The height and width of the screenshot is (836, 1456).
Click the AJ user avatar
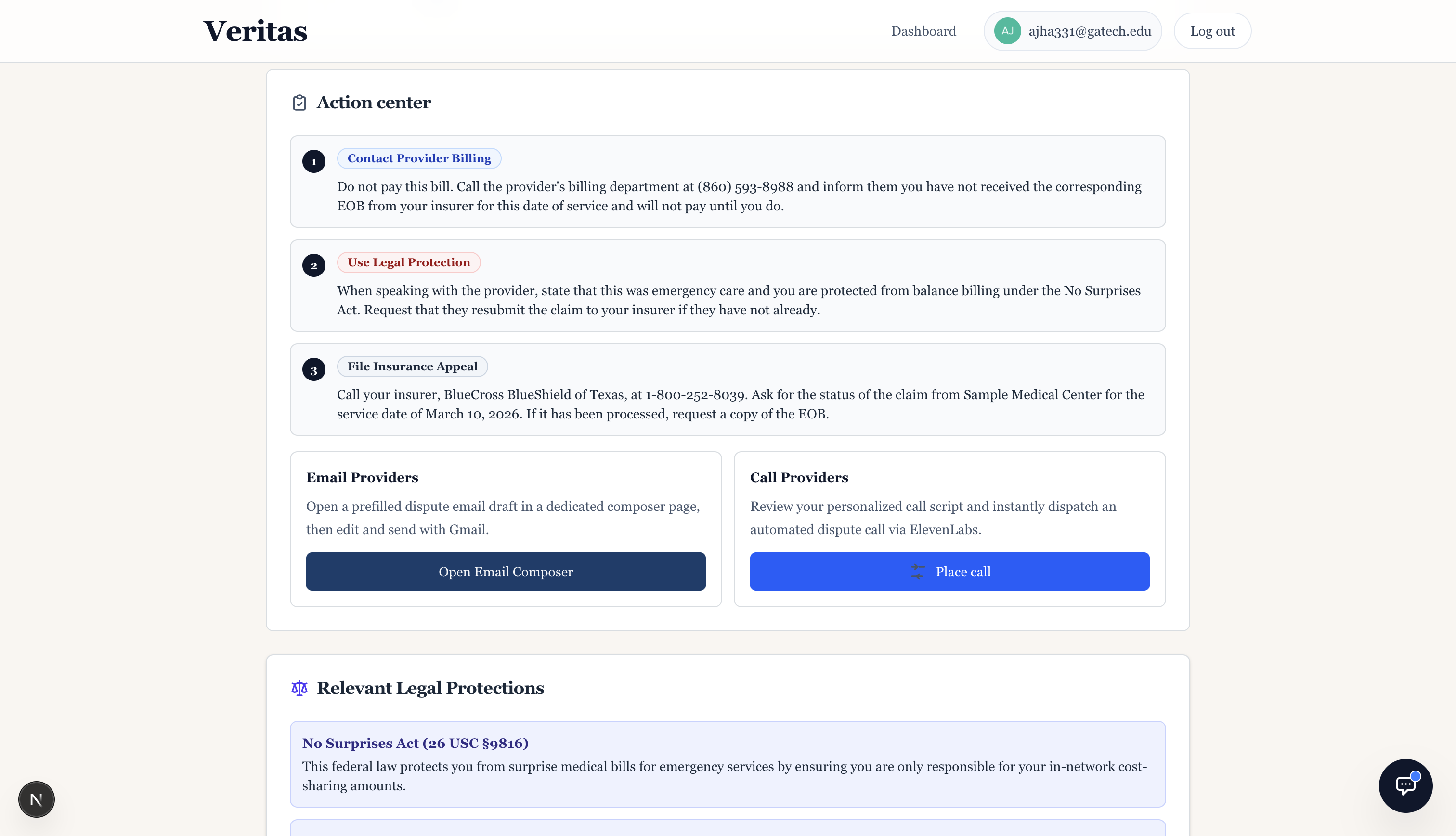(x=1007, y=31)
